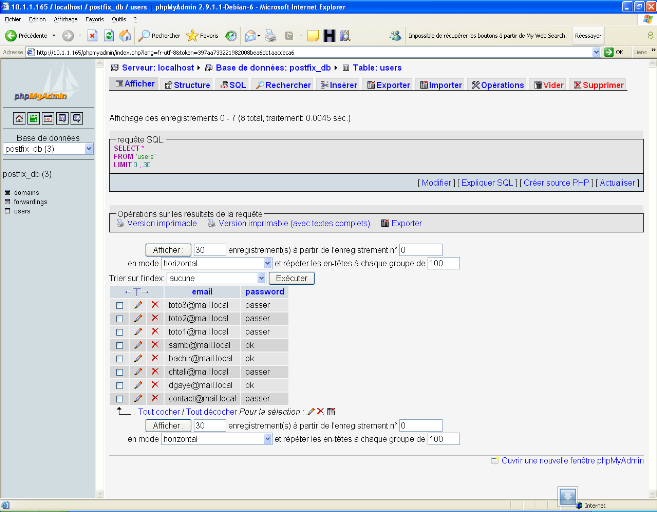This screenshot has height=512, width=657.
Task: Tick the checkbox for toto2@mail.local row
Action: point(120,318)
